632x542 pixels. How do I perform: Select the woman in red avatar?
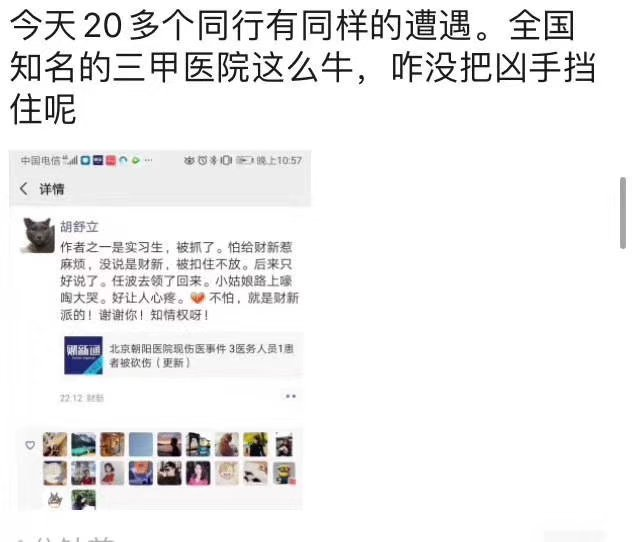112,473
